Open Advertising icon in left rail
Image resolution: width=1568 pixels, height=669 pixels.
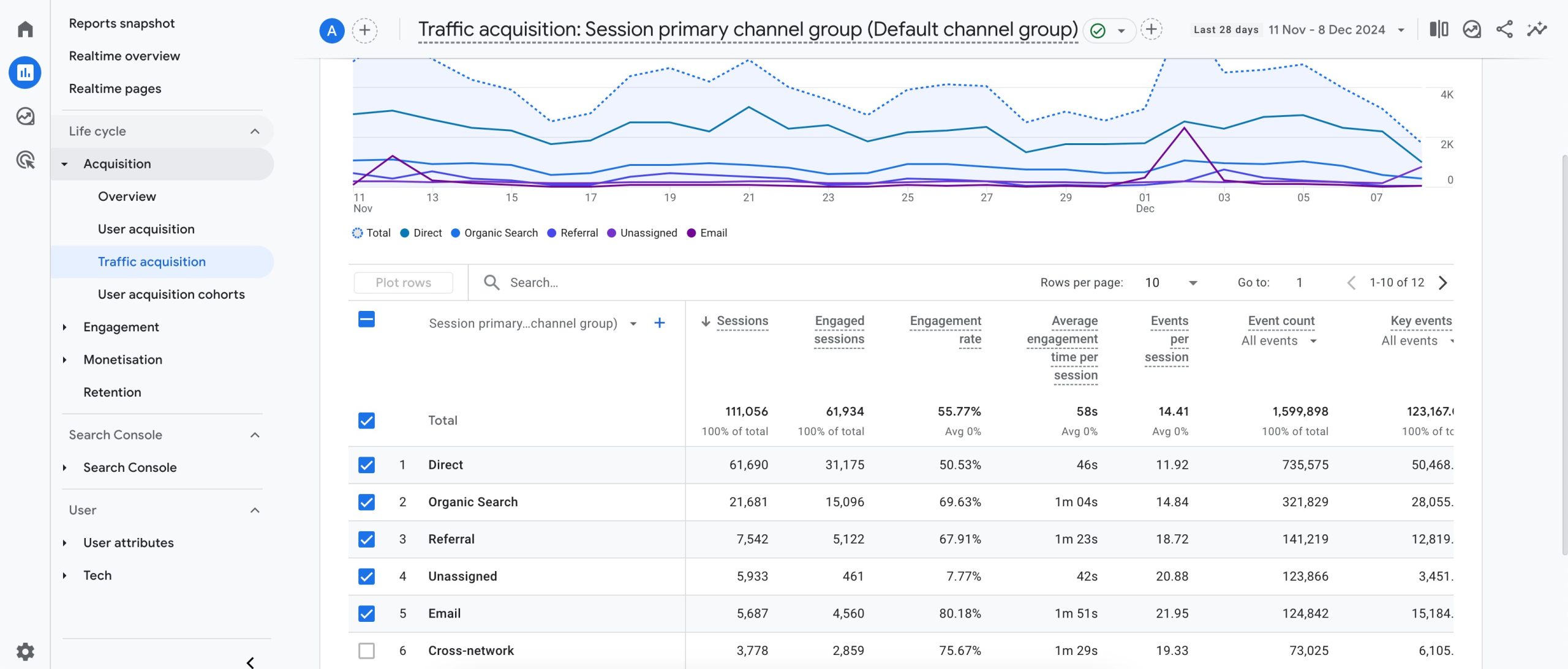click(25, 160)
